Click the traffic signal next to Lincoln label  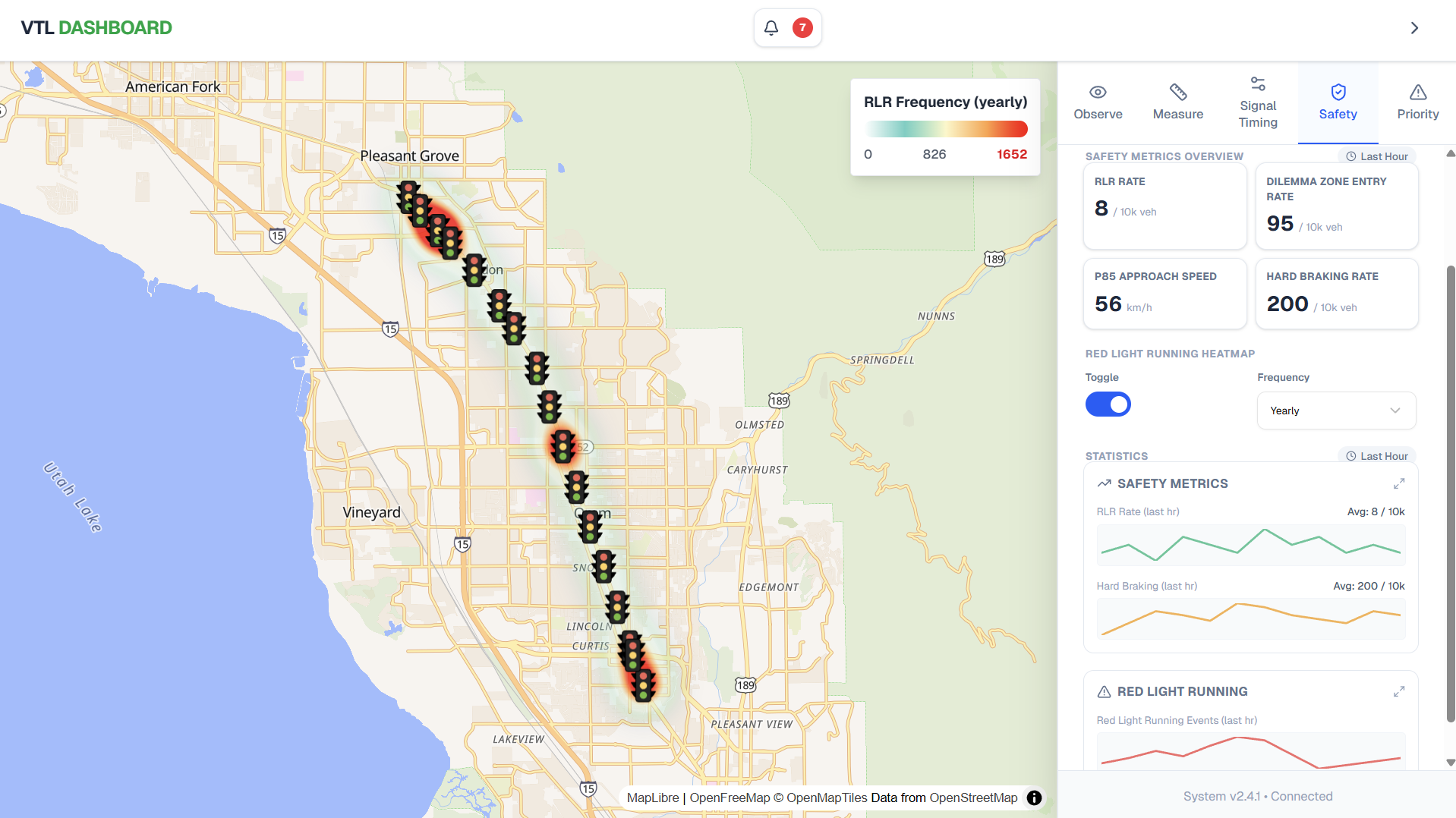click(617, 607)
